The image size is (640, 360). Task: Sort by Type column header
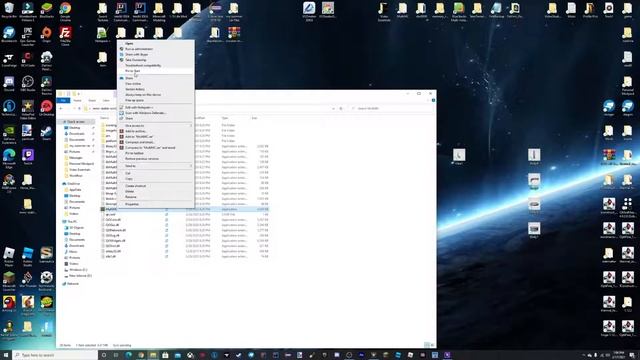click(225, 118)
